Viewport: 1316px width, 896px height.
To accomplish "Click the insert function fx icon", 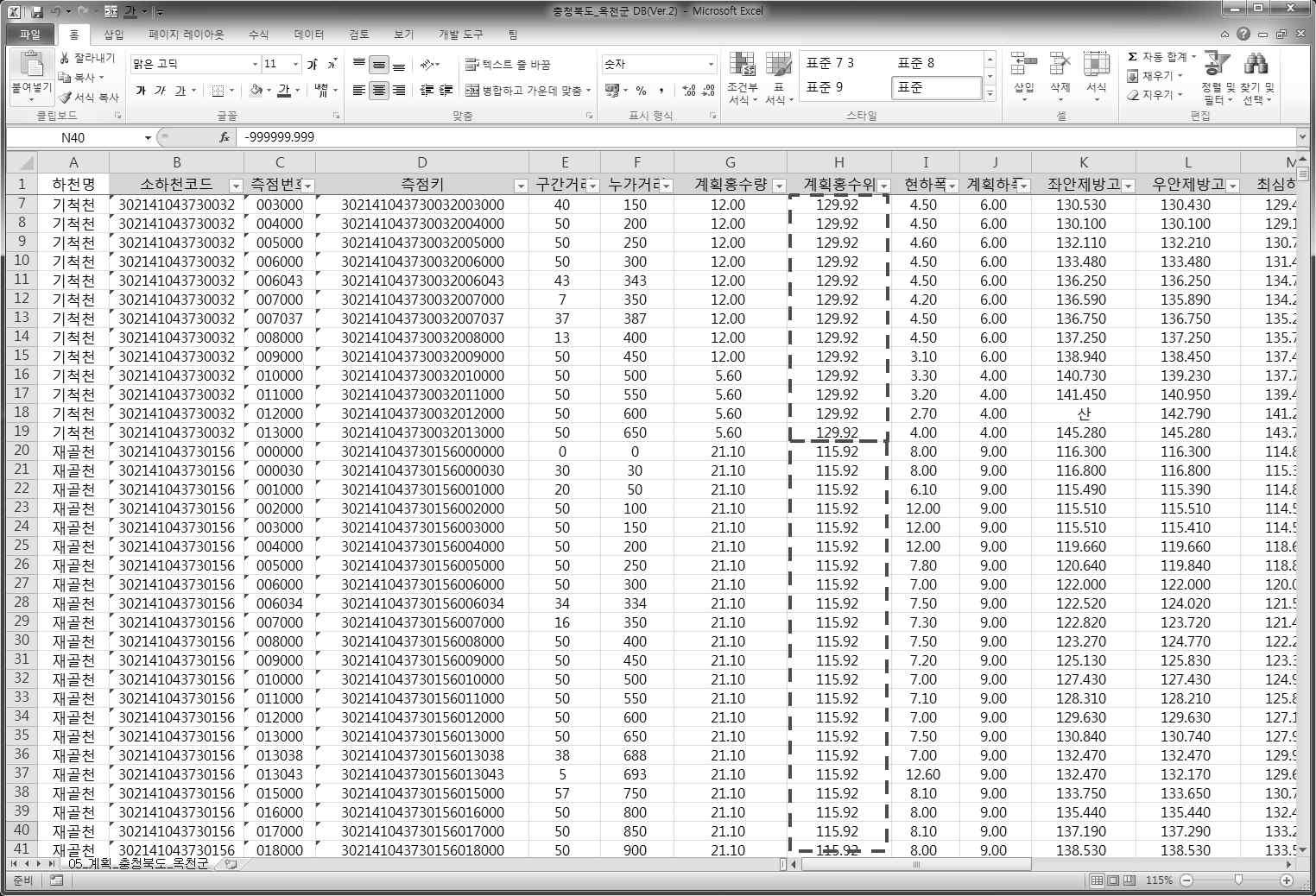I will click(x=224, y=137).
